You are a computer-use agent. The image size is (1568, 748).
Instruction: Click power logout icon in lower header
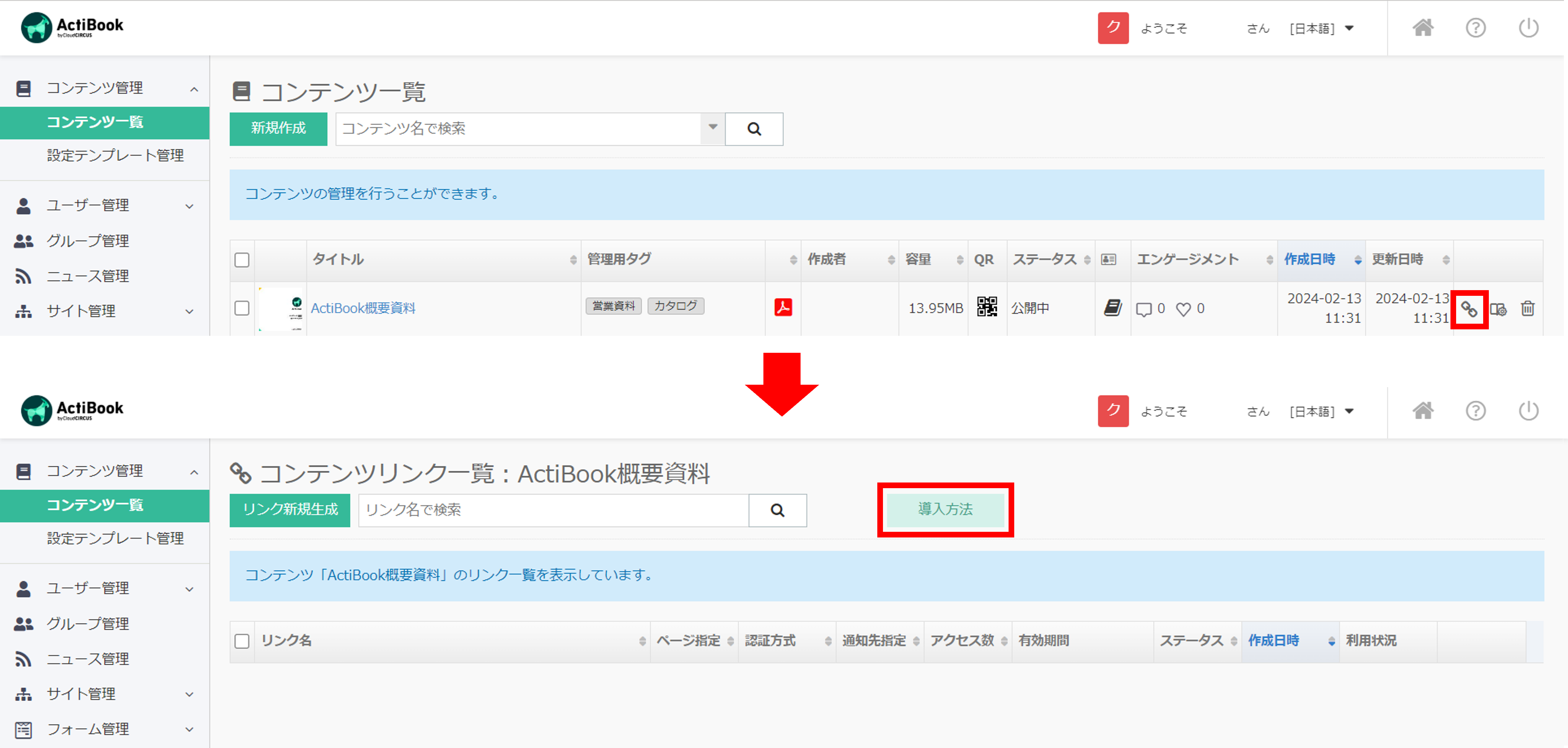tap(1528, 411)
